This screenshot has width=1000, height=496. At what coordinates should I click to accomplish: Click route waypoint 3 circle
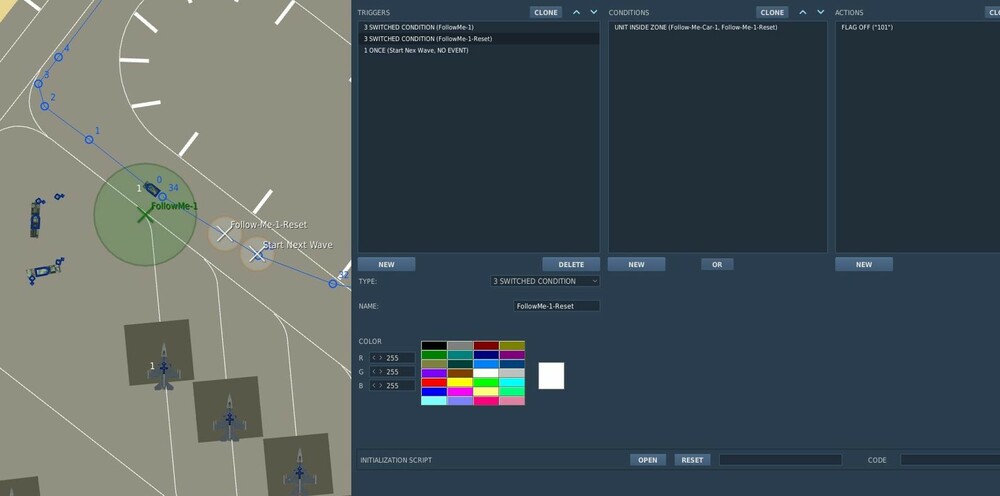click(38, 84)
